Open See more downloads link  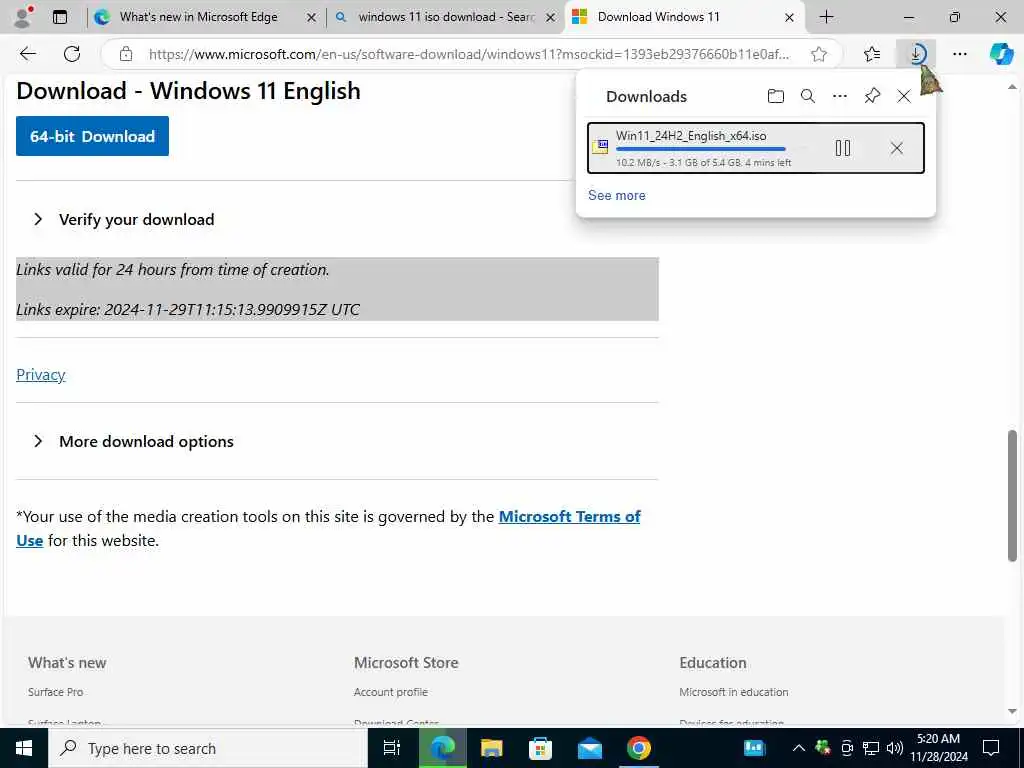(x=616, y=195)
